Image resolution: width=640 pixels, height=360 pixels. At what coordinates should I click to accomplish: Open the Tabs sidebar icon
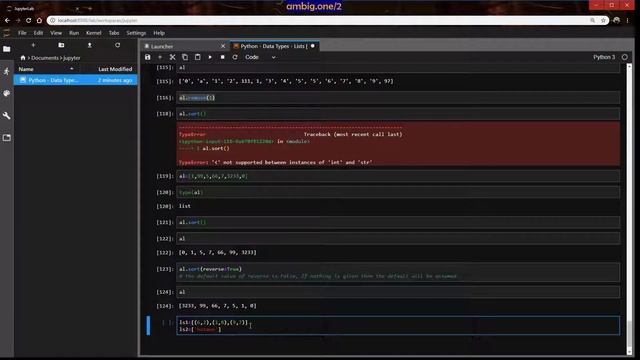[x=7, y=138]
